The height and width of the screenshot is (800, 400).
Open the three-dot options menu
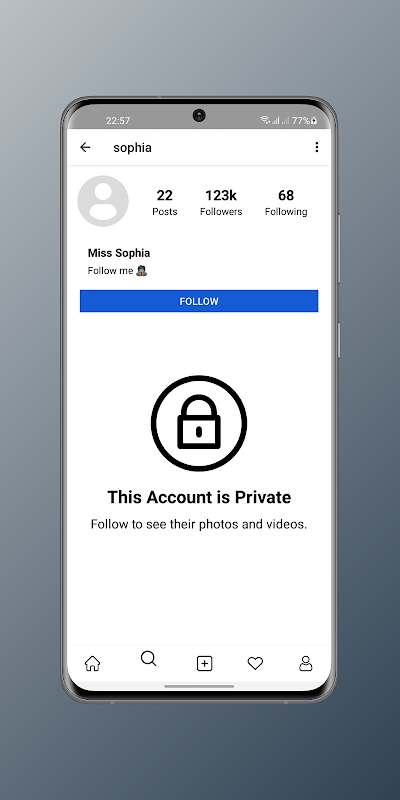click(317, 147)
